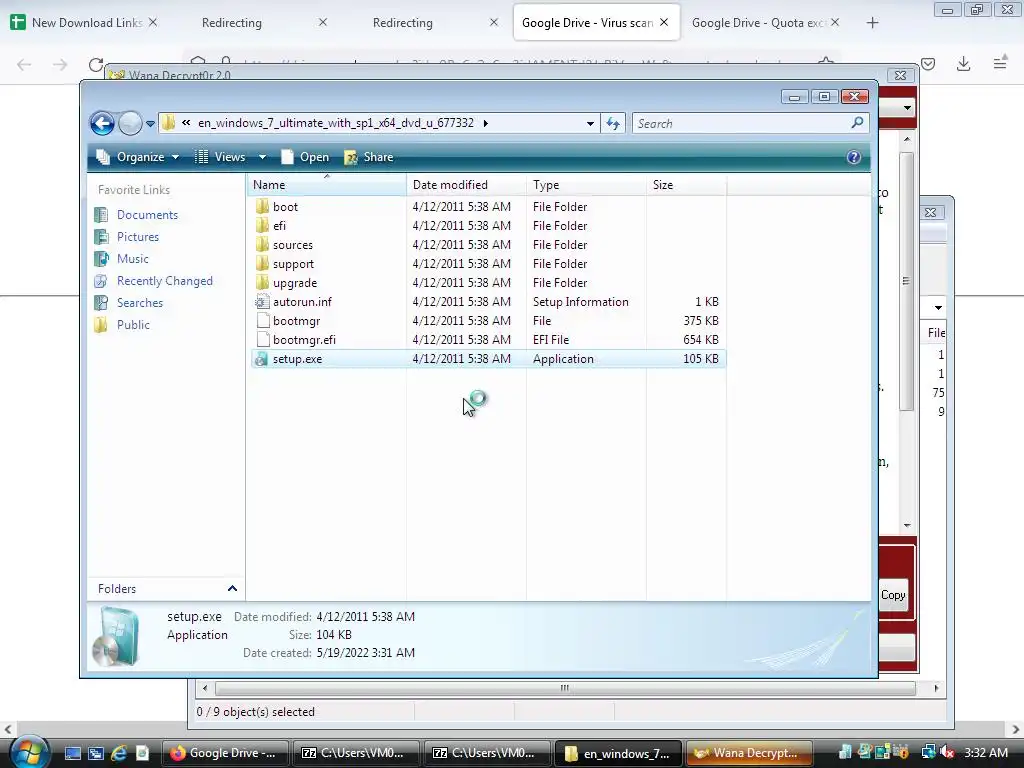Open Public in Favorite Links
Screen dimensions: 1024x768
point(133,325)
